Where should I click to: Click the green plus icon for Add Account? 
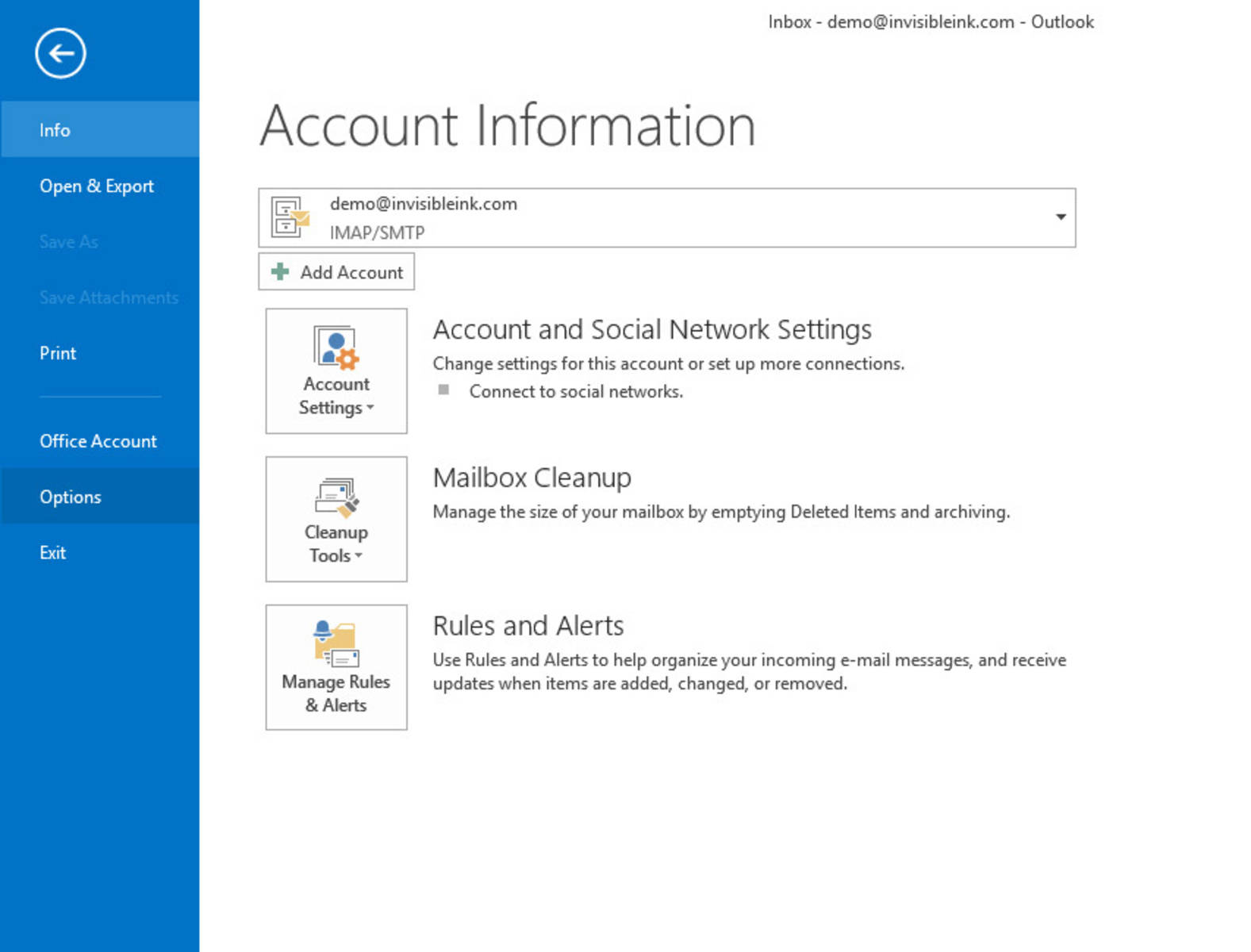(280, 272)
